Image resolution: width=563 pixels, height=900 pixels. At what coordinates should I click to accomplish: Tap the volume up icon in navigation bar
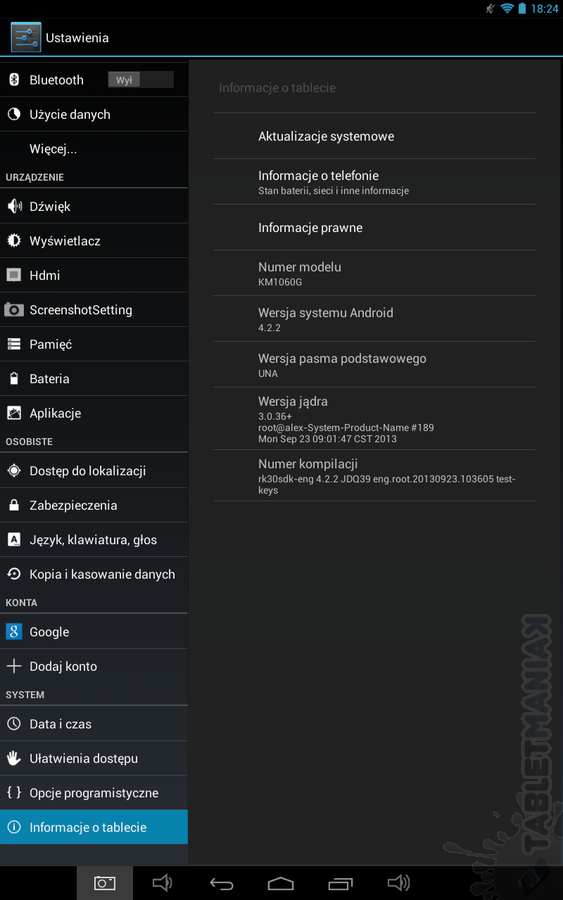[399, 883]
